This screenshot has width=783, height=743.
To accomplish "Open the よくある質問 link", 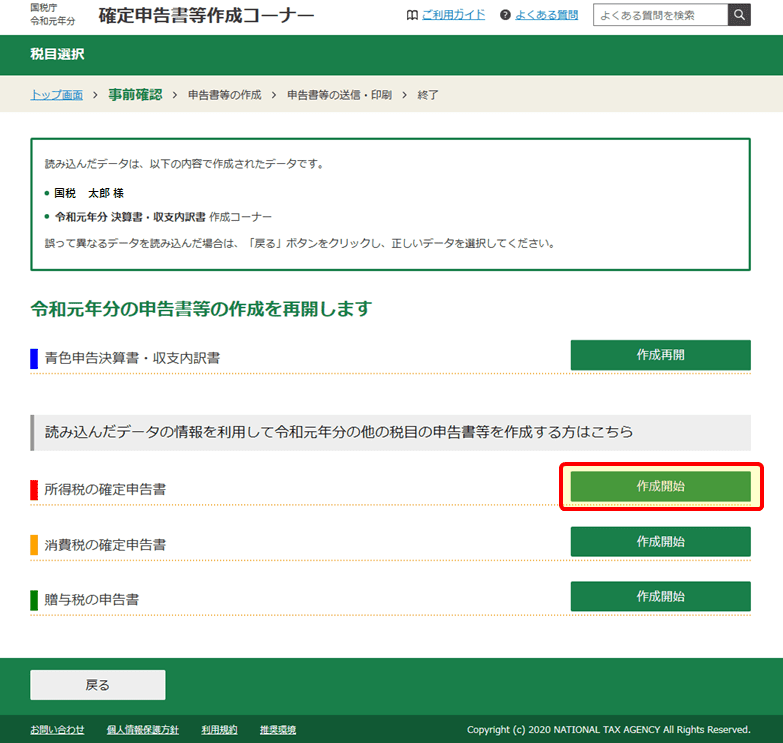I will click(x=546, y=15).
